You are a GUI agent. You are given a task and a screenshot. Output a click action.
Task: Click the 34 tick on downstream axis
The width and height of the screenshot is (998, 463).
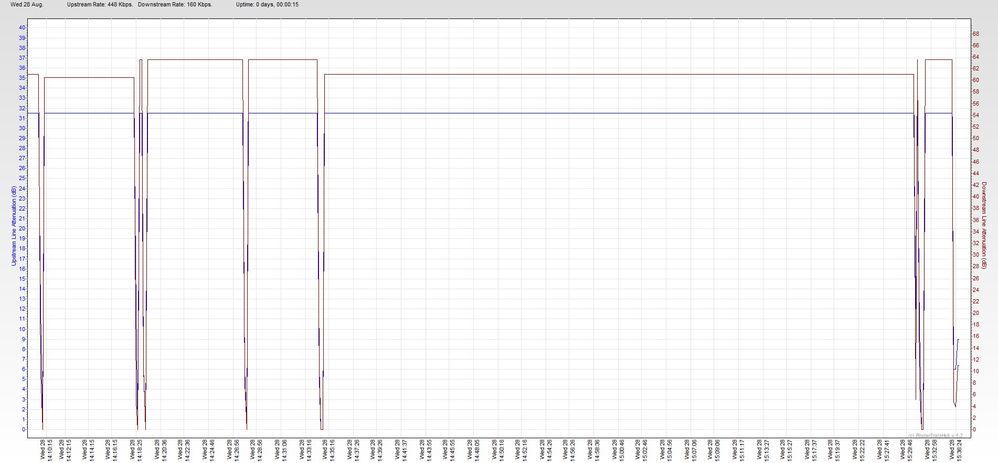974,231
